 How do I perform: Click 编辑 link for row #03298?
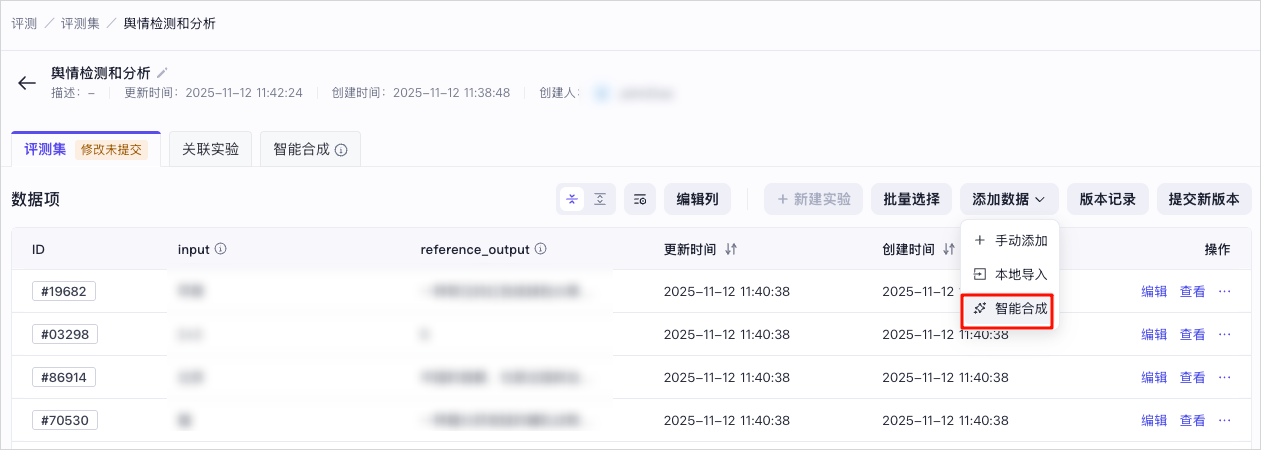pyautogui.click(x=1154, y=335)
